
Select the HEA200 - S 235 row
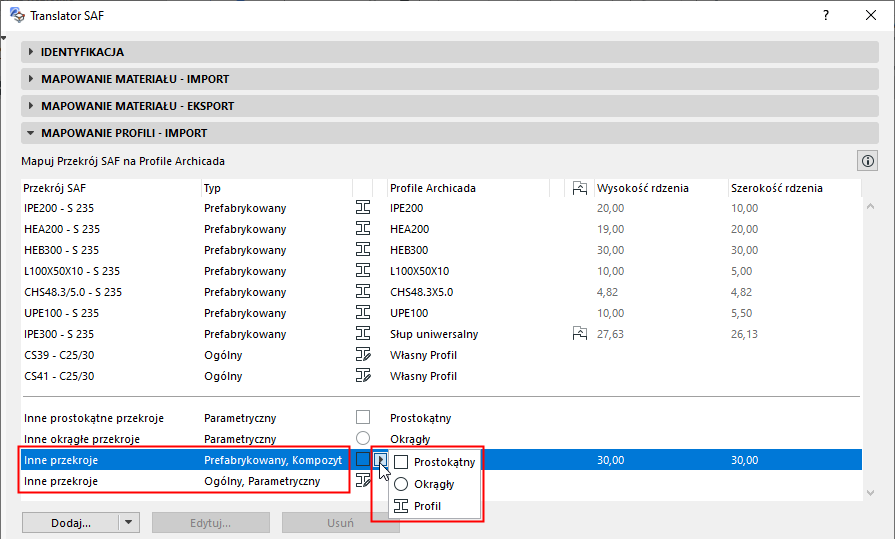pyautogui.click(x=441, y=229)
